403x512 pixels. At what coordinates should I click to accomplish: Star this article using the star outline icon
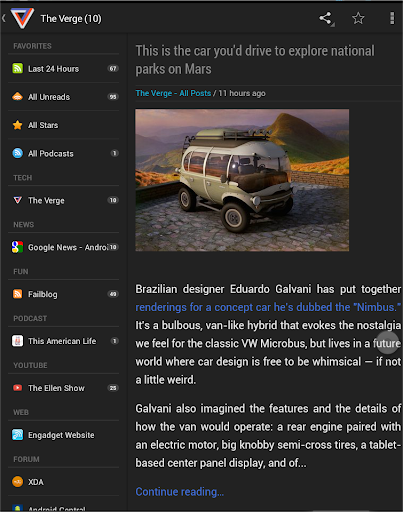[358, 18]
